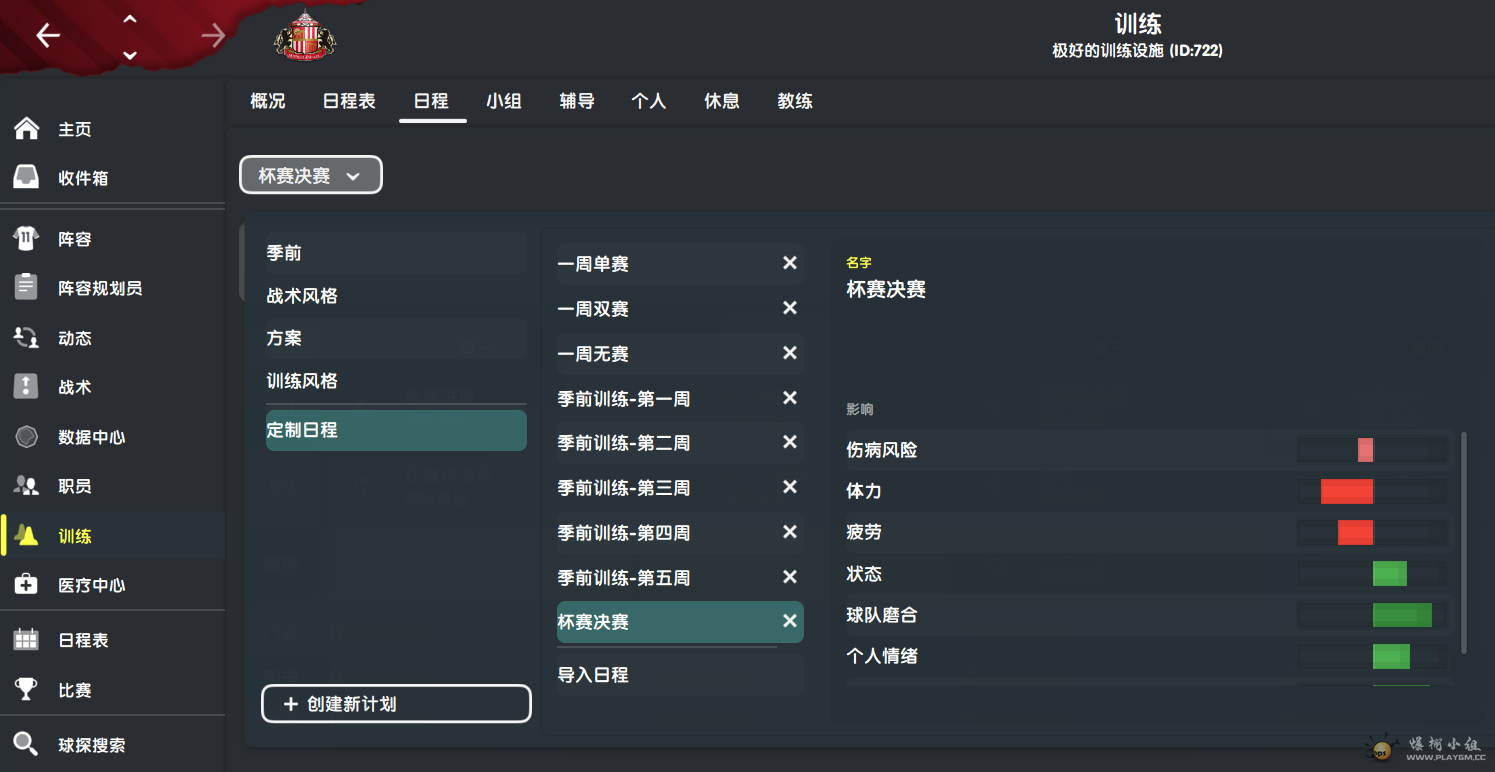Click the down chevron in header
Image resolution: width=1495 pixels, height=772 pixels.
(130, 55)
